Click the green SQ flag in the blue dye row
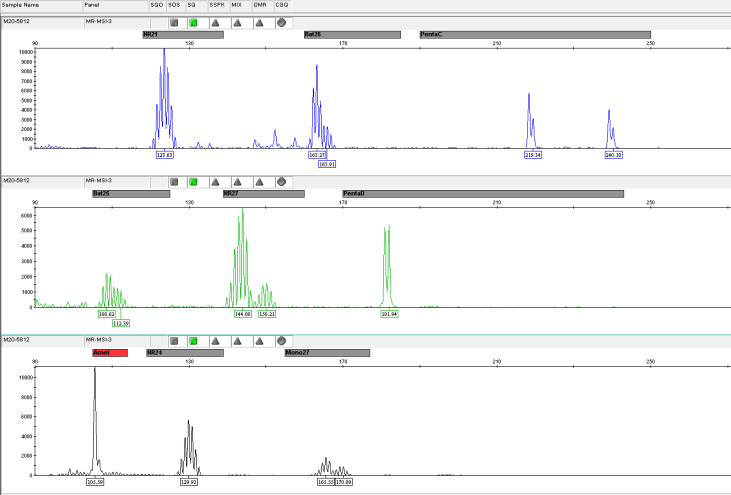Screen dimensions: 731x495 coord(193,21)
